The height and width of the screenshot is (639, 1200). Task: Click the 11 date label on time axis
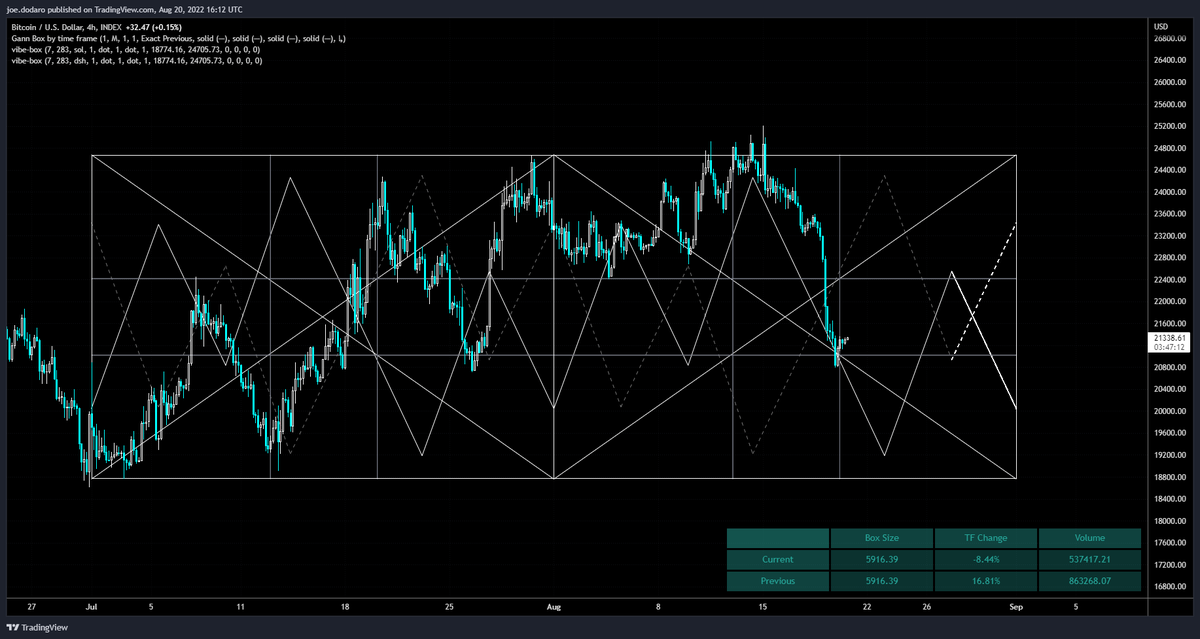(240, 606)
